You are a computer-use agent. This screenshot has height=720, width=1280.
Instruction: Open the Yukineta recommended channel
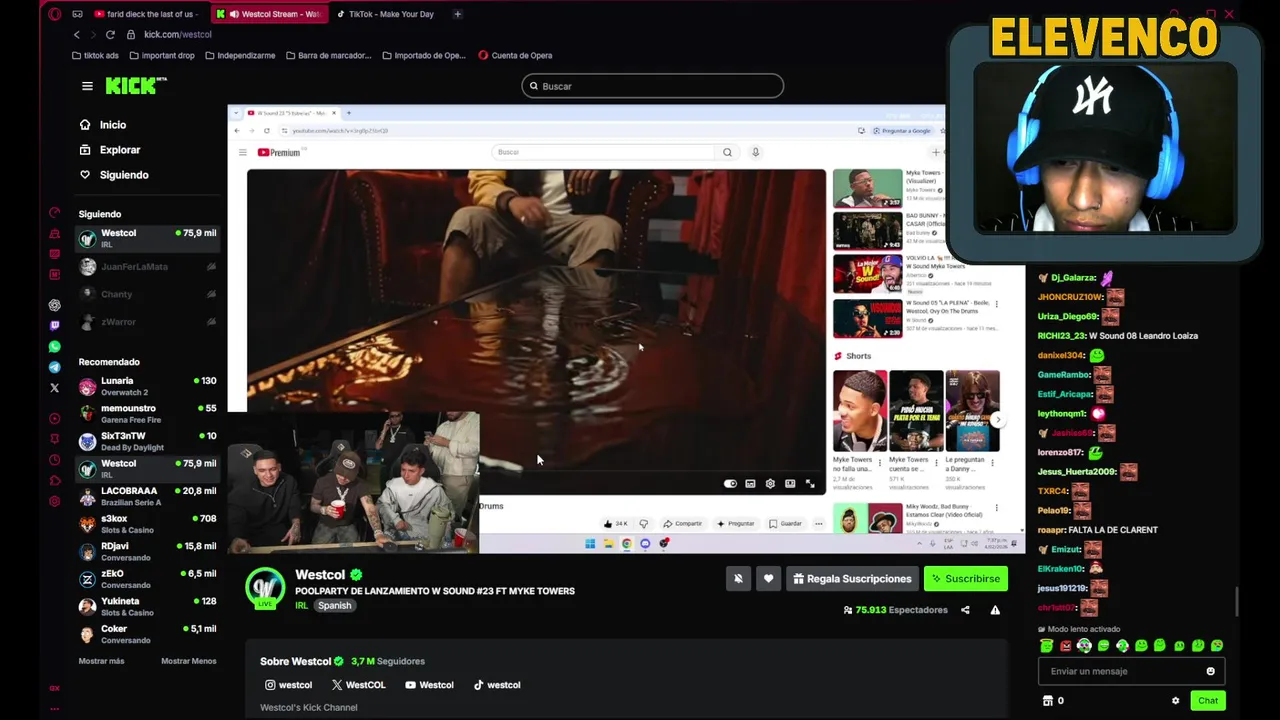(148, 606)
